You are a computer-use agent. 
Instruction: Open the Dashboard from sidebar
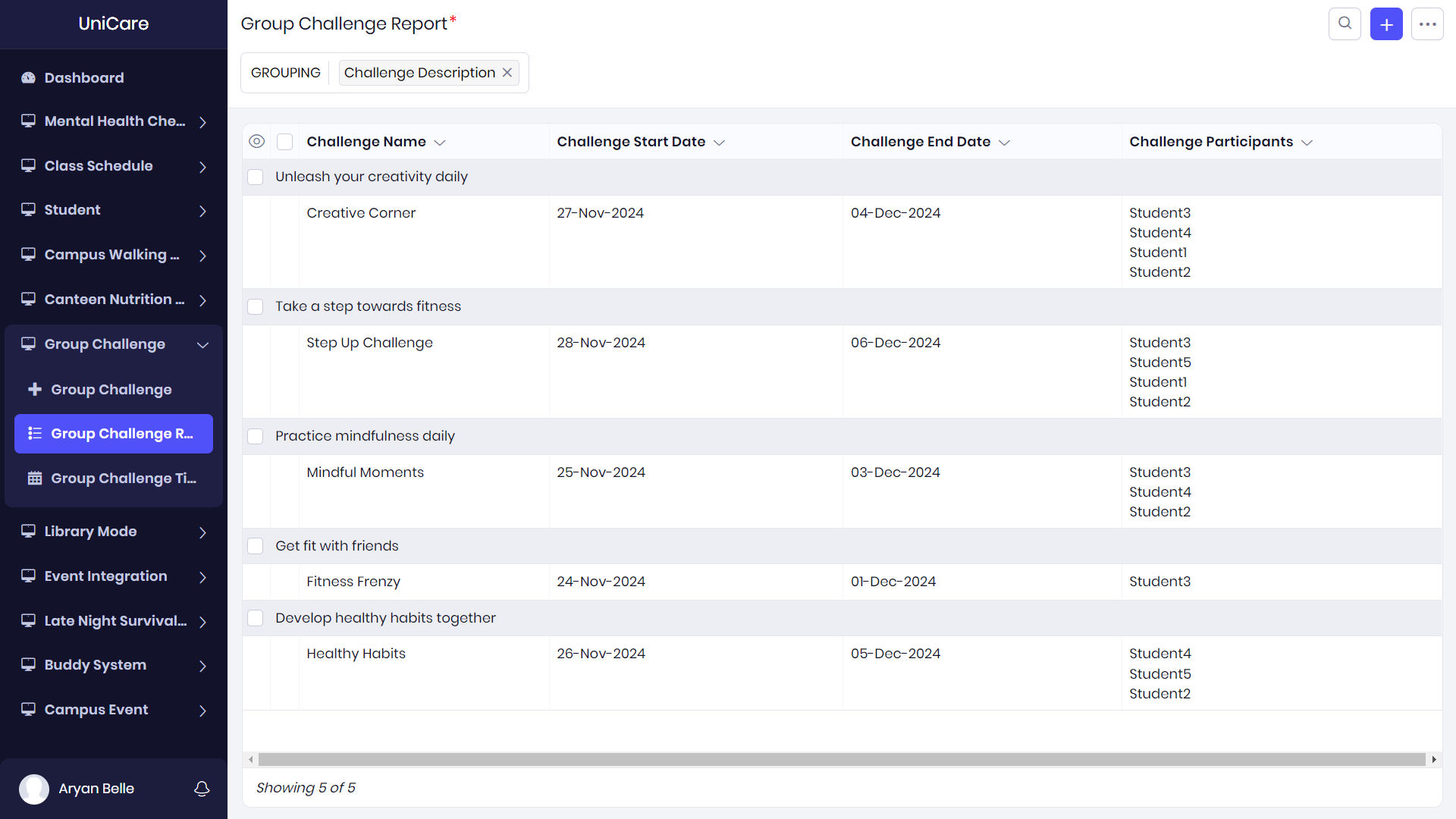coord(83,77)
